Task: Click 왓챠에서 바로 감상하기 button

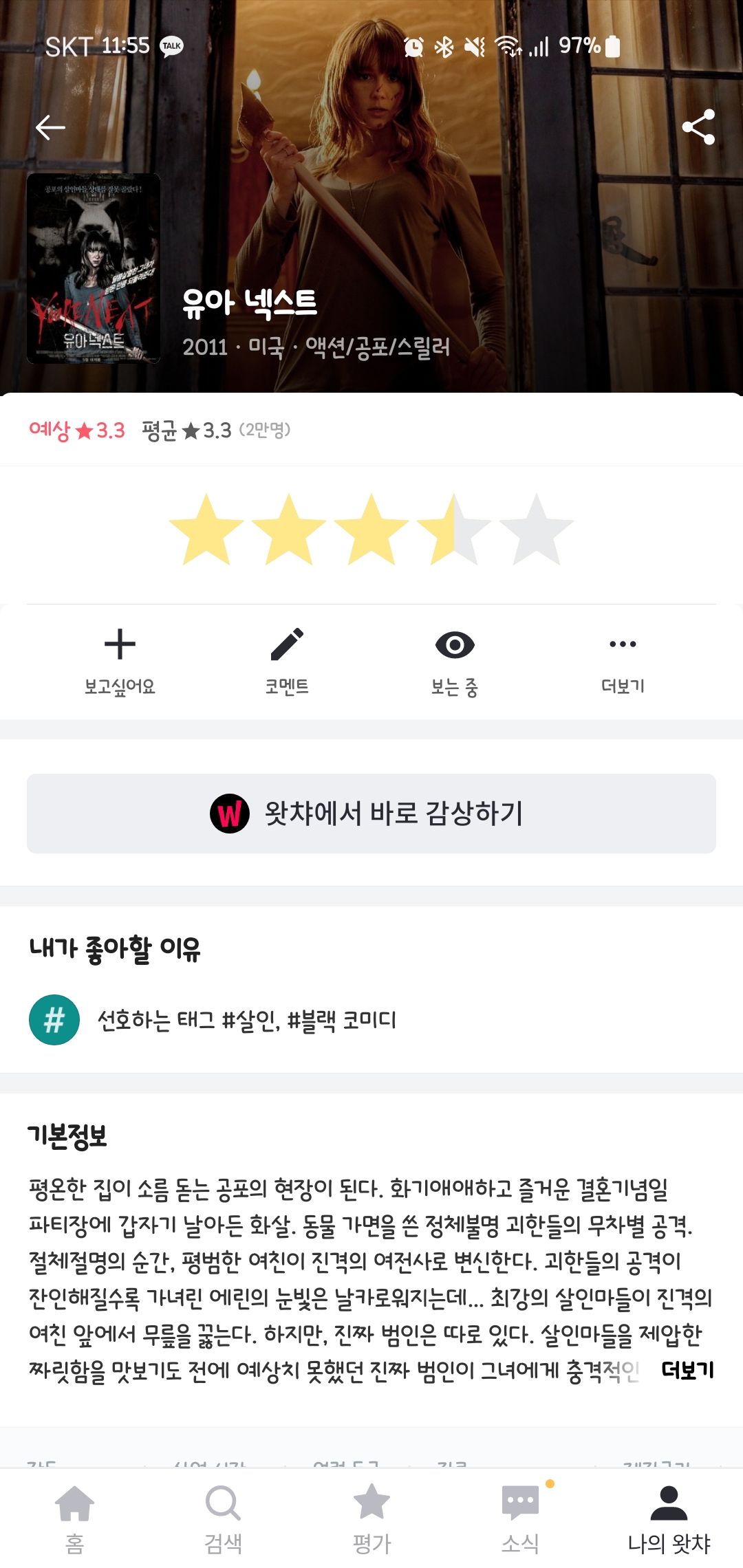Action: (371, 814)
